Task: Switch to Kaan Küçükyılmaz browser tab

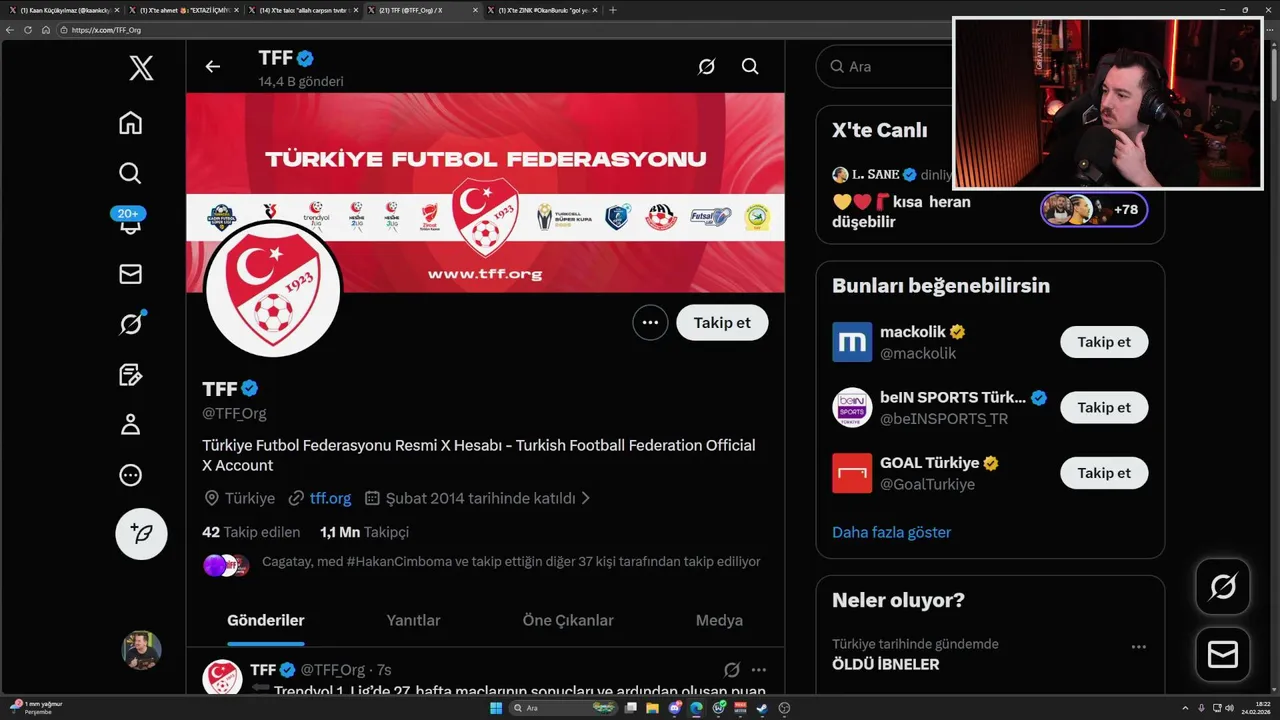Action: 63,10
